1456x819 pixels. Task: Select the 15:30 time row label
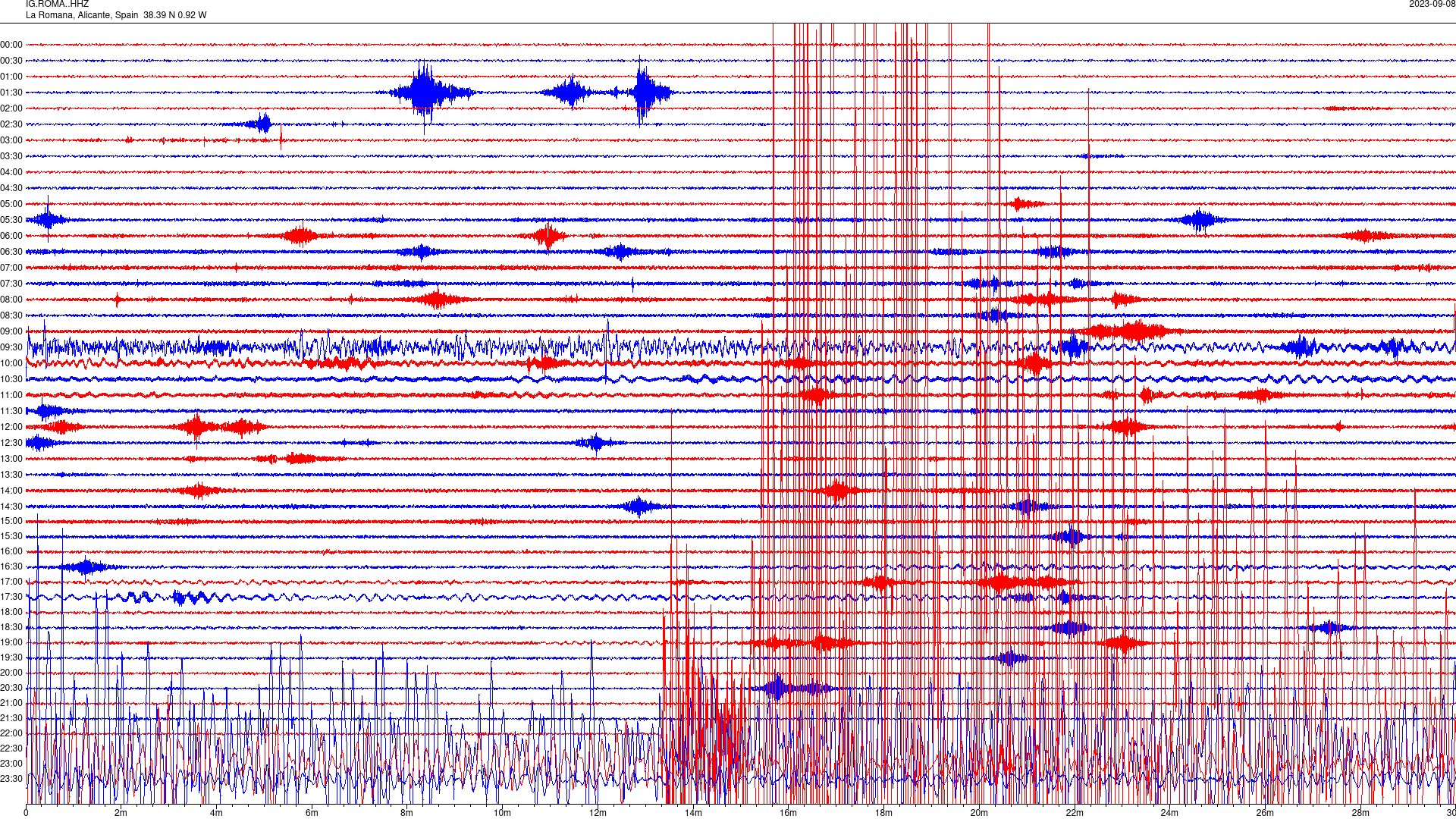(x=11, y=536)
